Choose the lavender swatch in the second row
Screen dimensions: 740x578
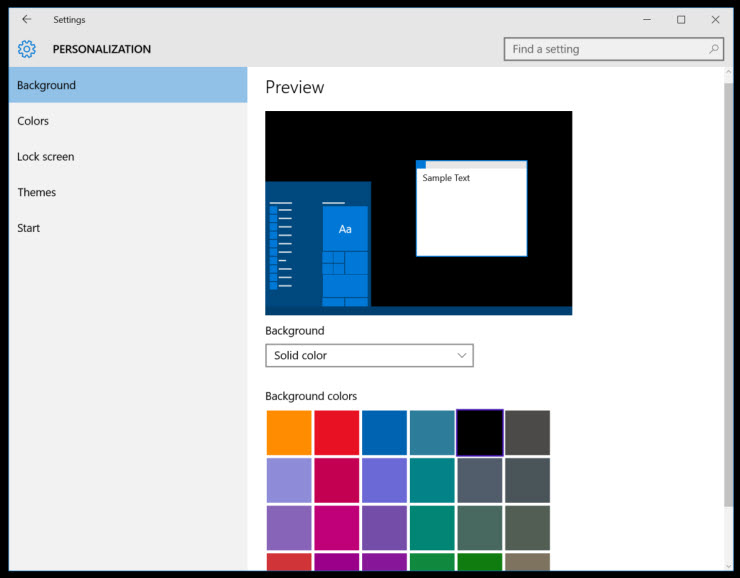click(x=289, y=480)
